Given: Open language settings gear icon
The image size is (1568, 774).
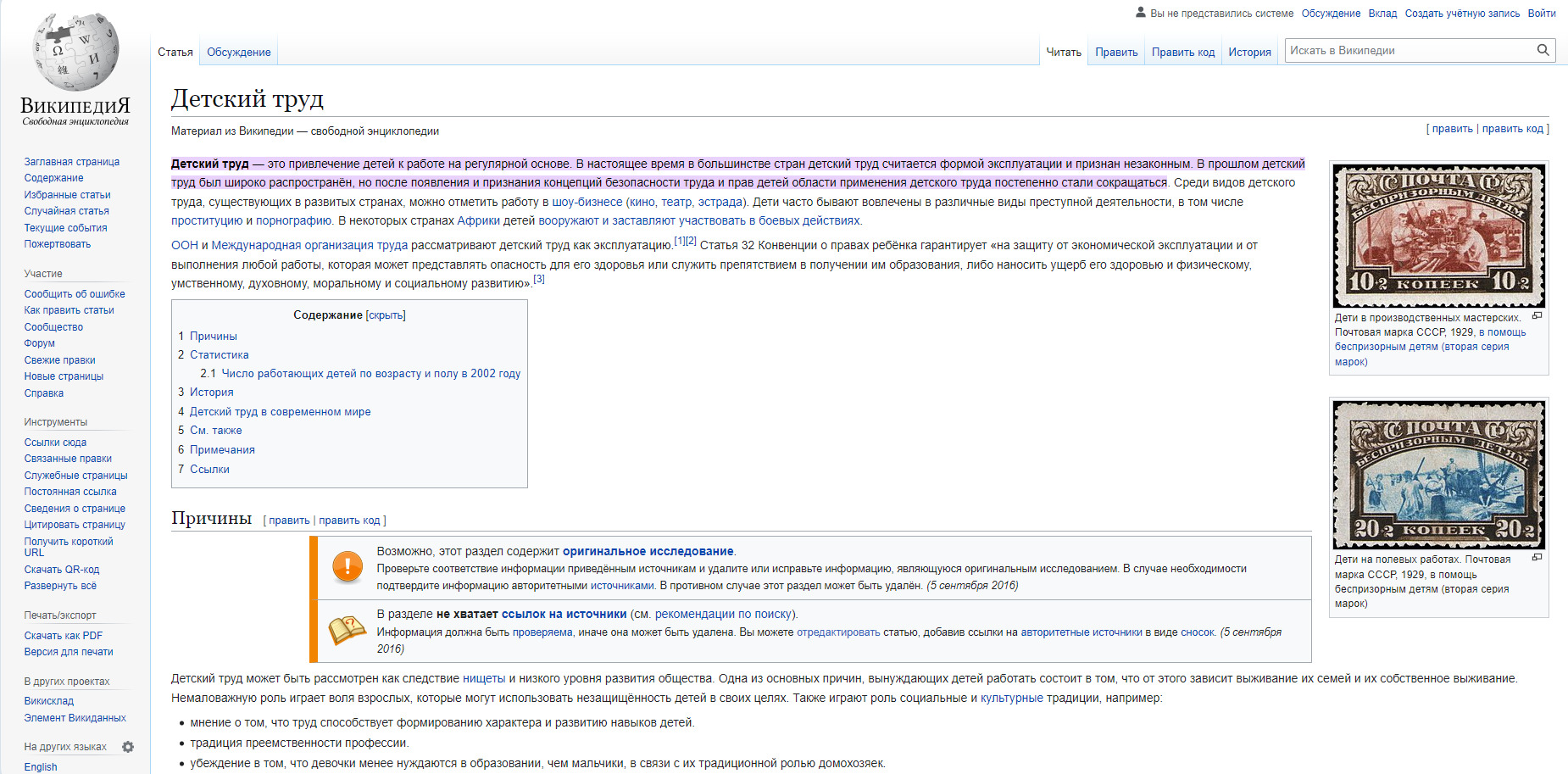Looking at the screenshot, I should point(128,747).
